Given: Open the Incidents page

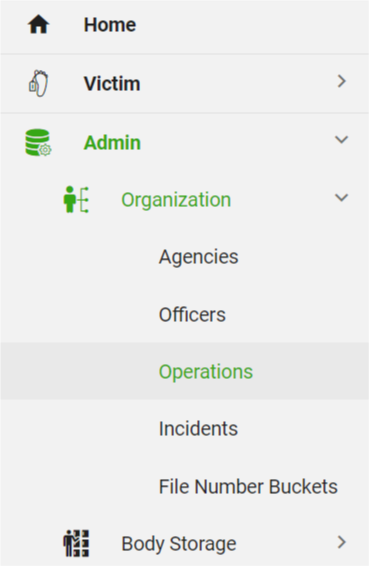Looking at the screenshot, I should click(199, 429).
